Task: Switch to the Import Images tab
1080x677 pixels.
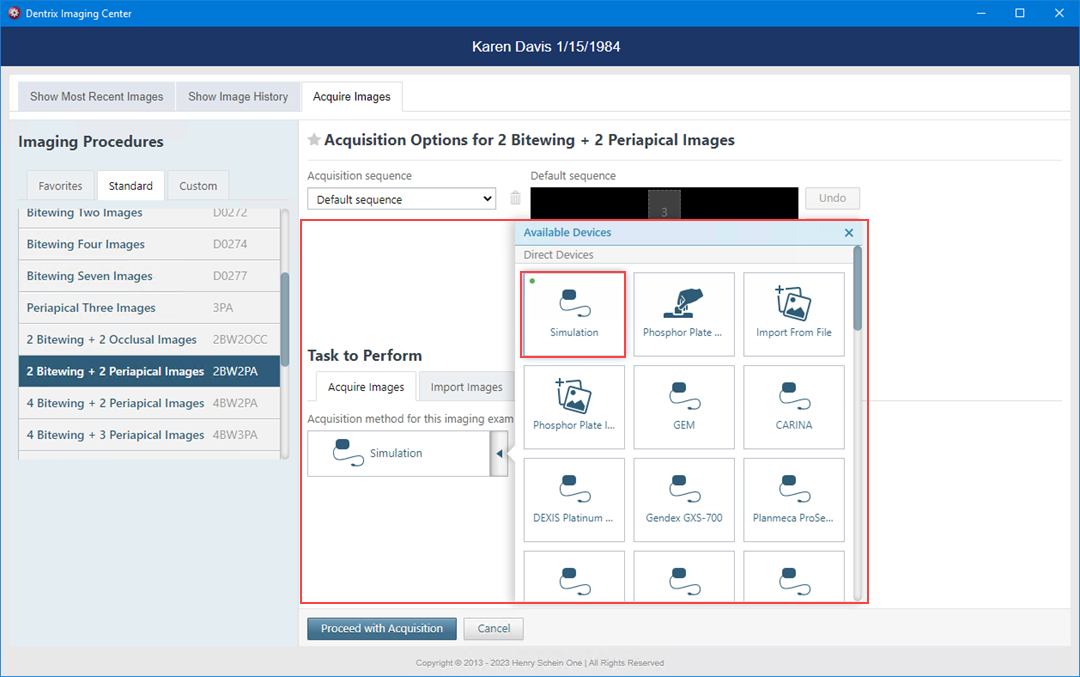Action: (466, 387)
